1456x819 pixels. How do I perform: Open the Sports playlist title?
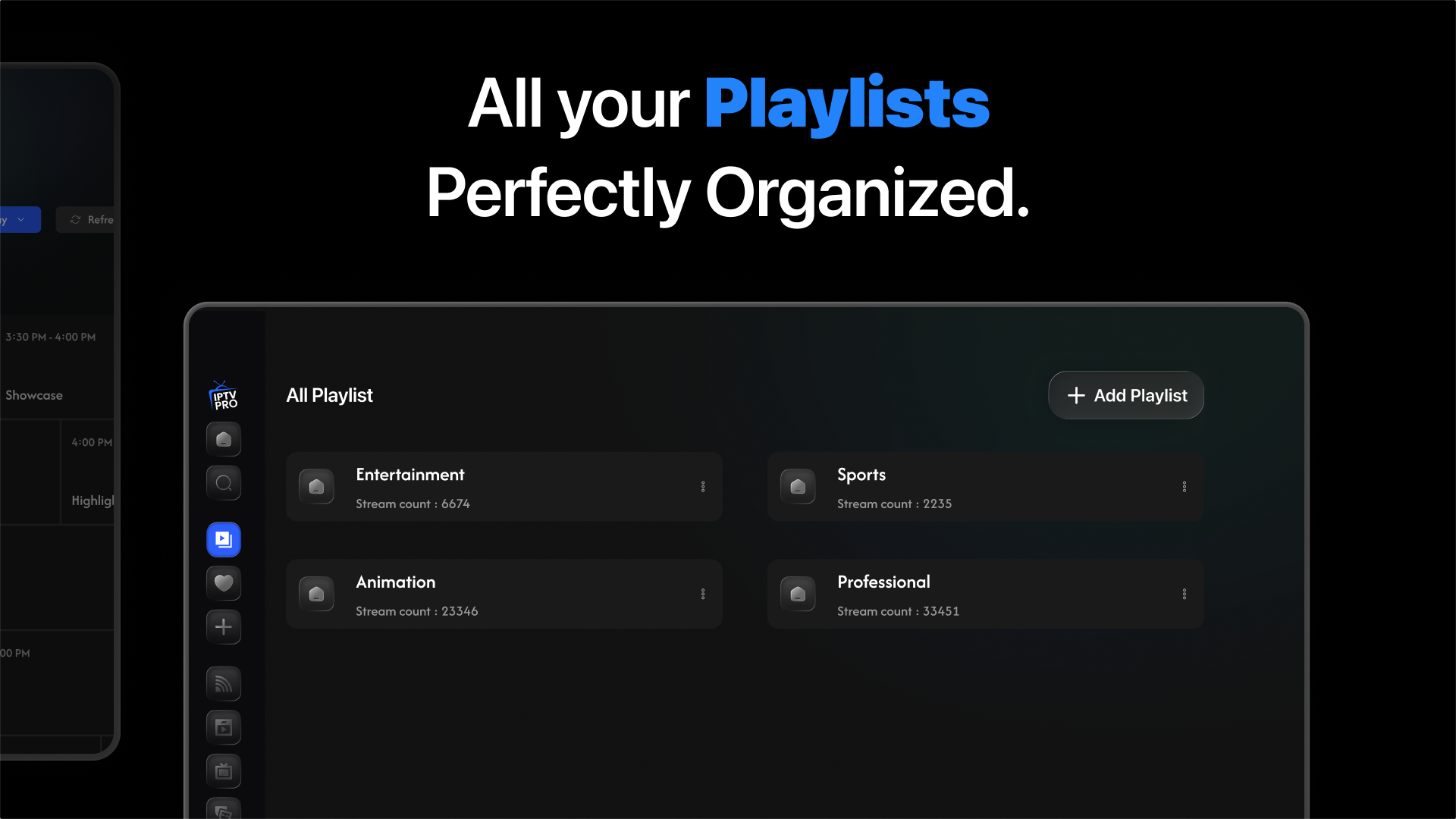click(x=861, y=475)
